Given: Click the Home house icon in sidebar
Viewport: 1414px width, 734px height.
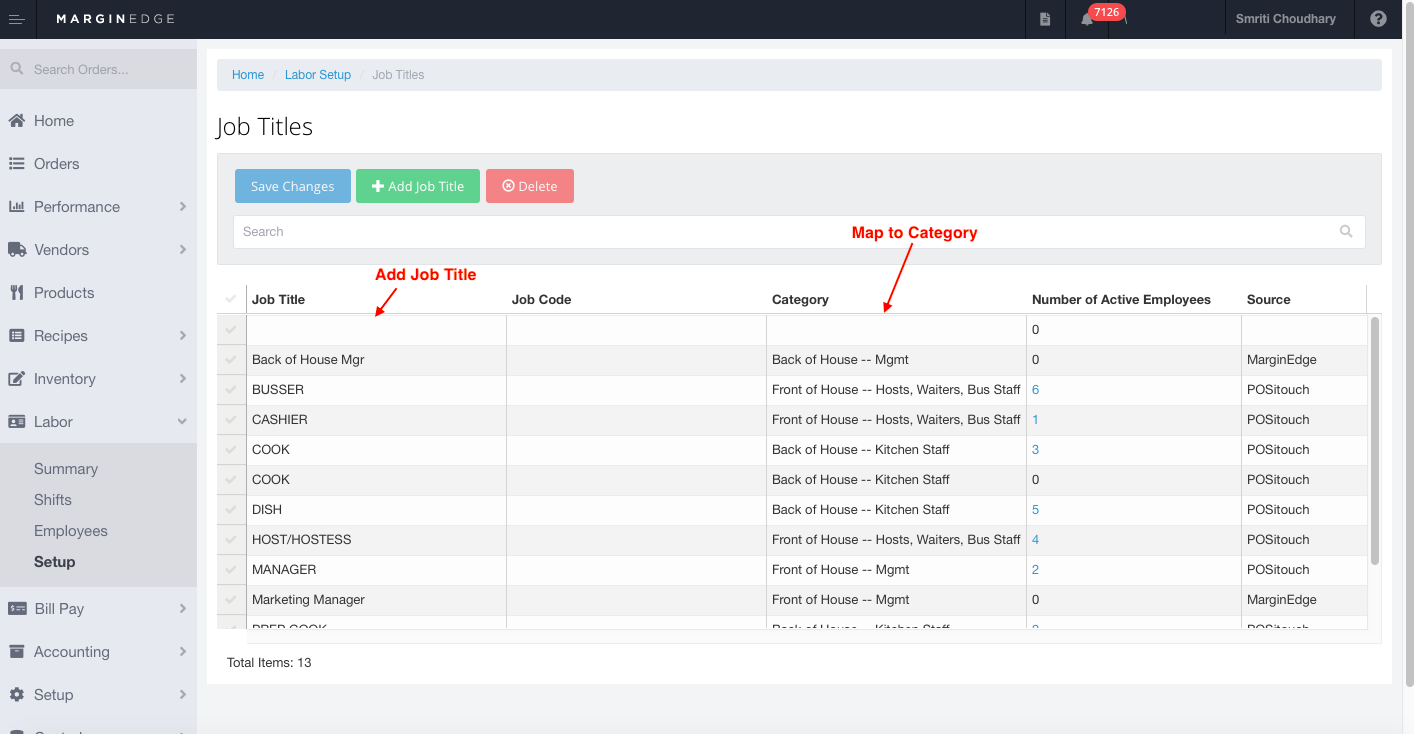Looking at the screenshot, I should [17, 121].
